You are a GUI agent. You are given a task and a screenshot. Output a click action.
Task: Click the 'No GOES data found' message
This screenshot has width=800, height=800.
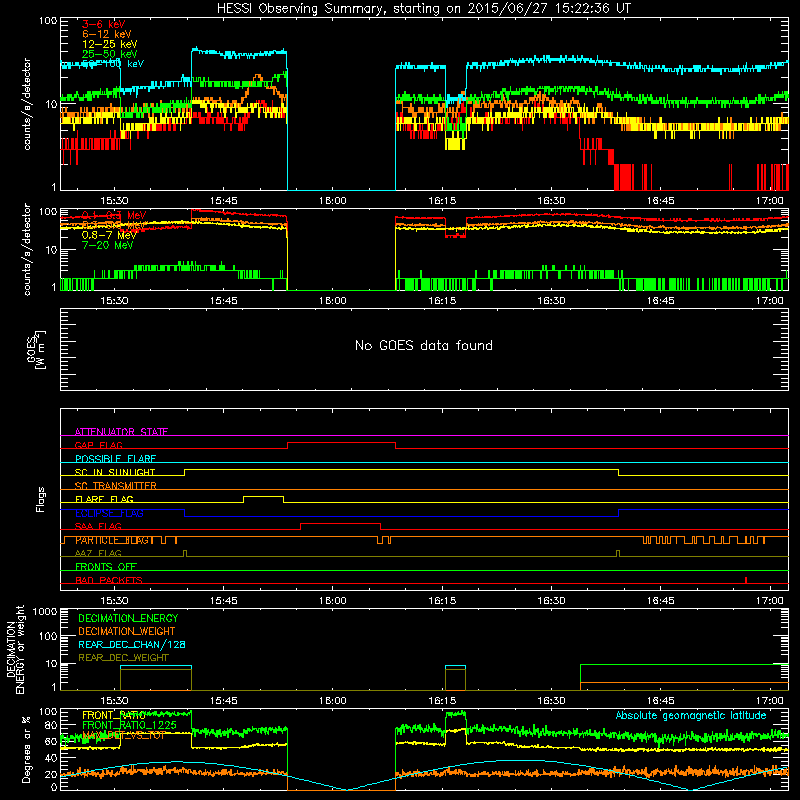point(423,345)
